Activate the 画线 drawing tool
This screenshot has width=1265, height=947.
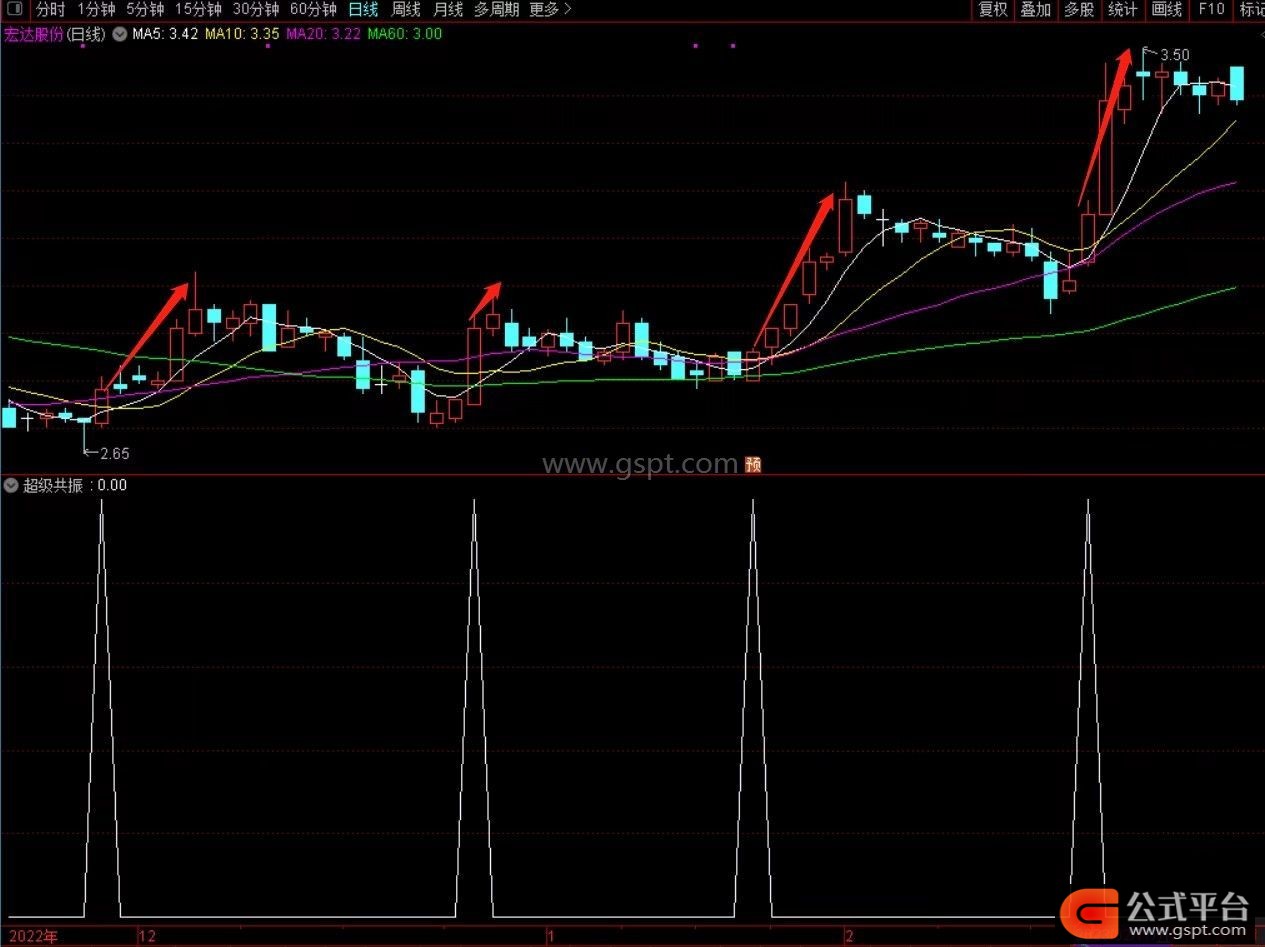point(1167,10)
